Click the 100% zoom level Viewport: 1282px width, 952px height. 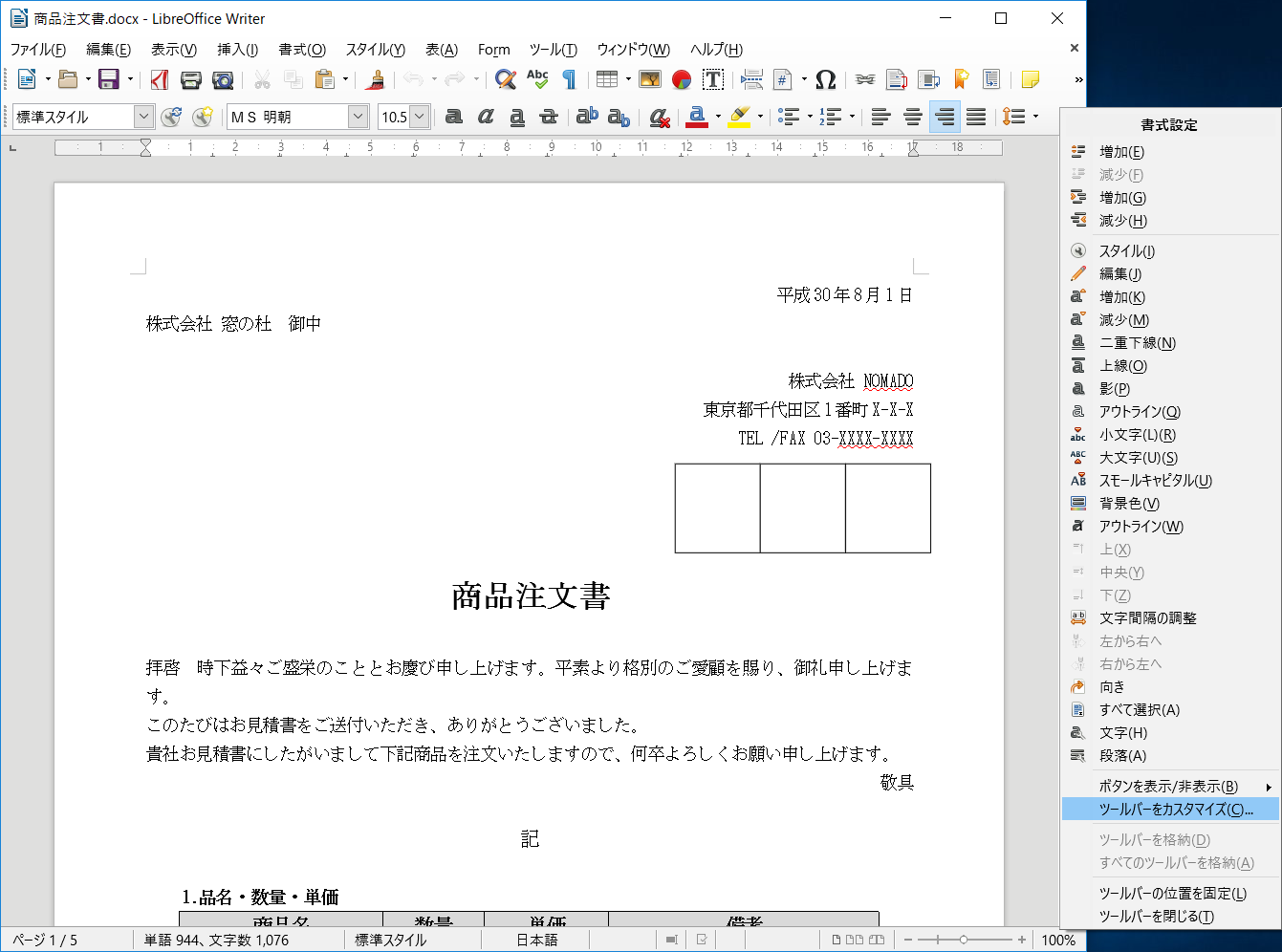pyautogui.click(x=1058, y=940)
